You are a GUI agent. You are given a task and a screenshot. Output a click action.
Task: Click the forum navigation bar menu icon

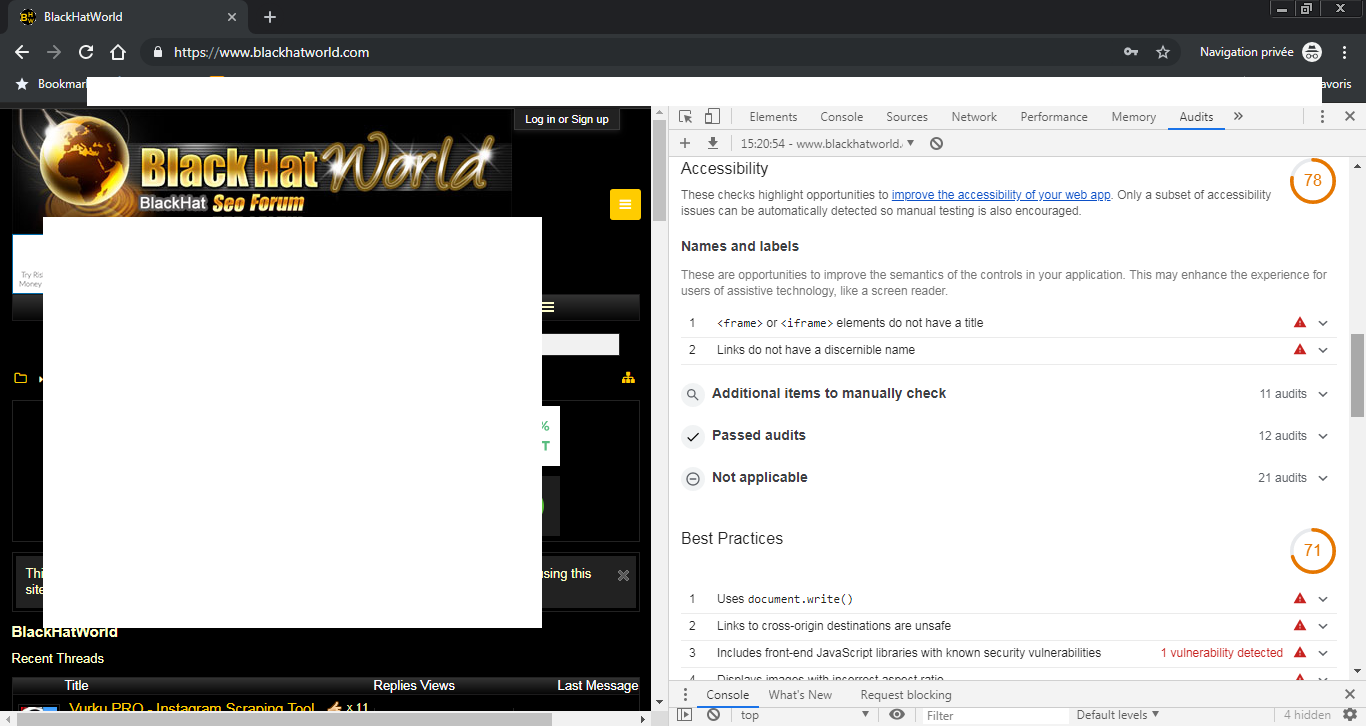point(547,307)
